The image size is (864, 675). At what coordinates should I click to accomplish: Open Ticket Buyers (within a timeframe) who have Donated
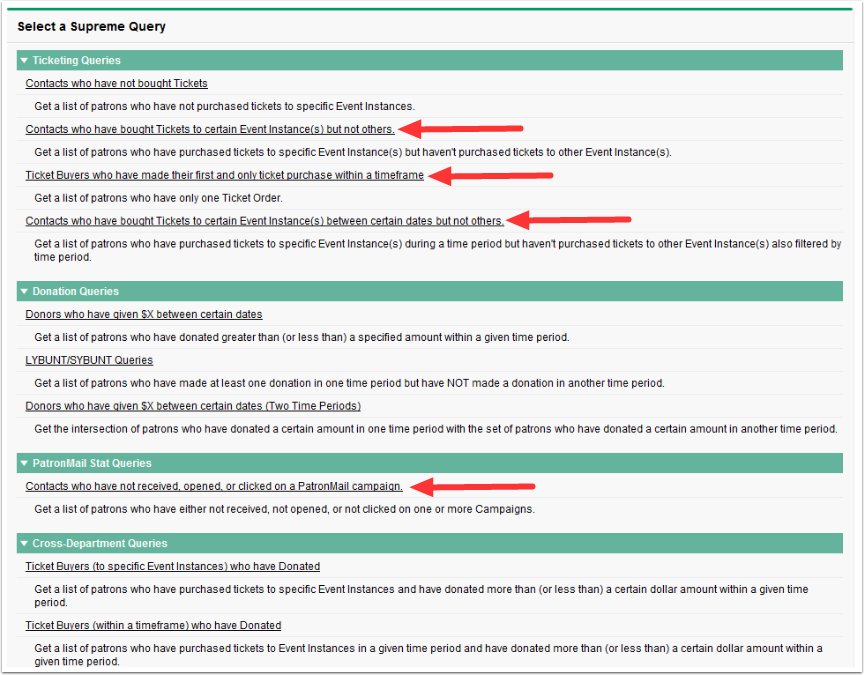click(153, 625)
